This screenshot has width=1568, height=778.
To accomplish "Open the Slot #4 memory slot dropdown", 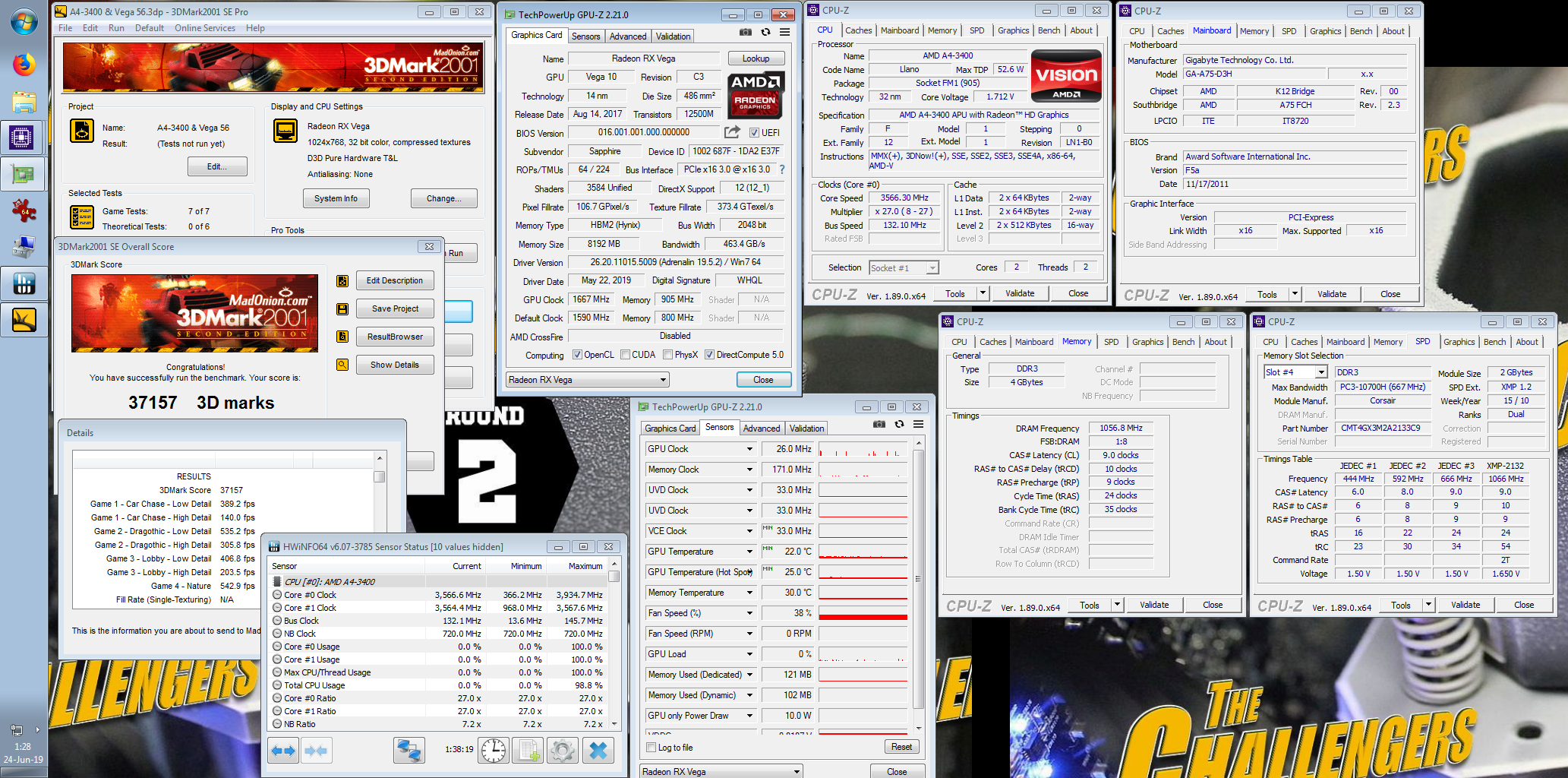I will (x=1295, y=372).
